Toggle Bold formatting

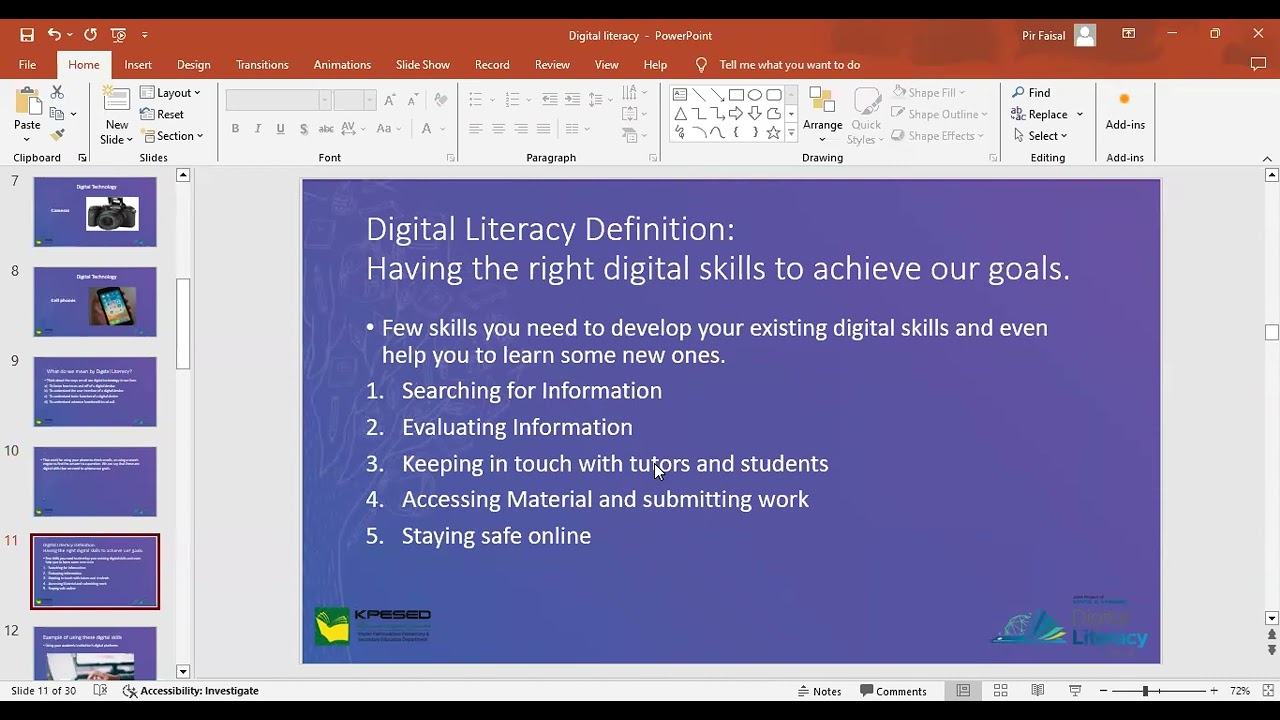click(x=235, y=129)
